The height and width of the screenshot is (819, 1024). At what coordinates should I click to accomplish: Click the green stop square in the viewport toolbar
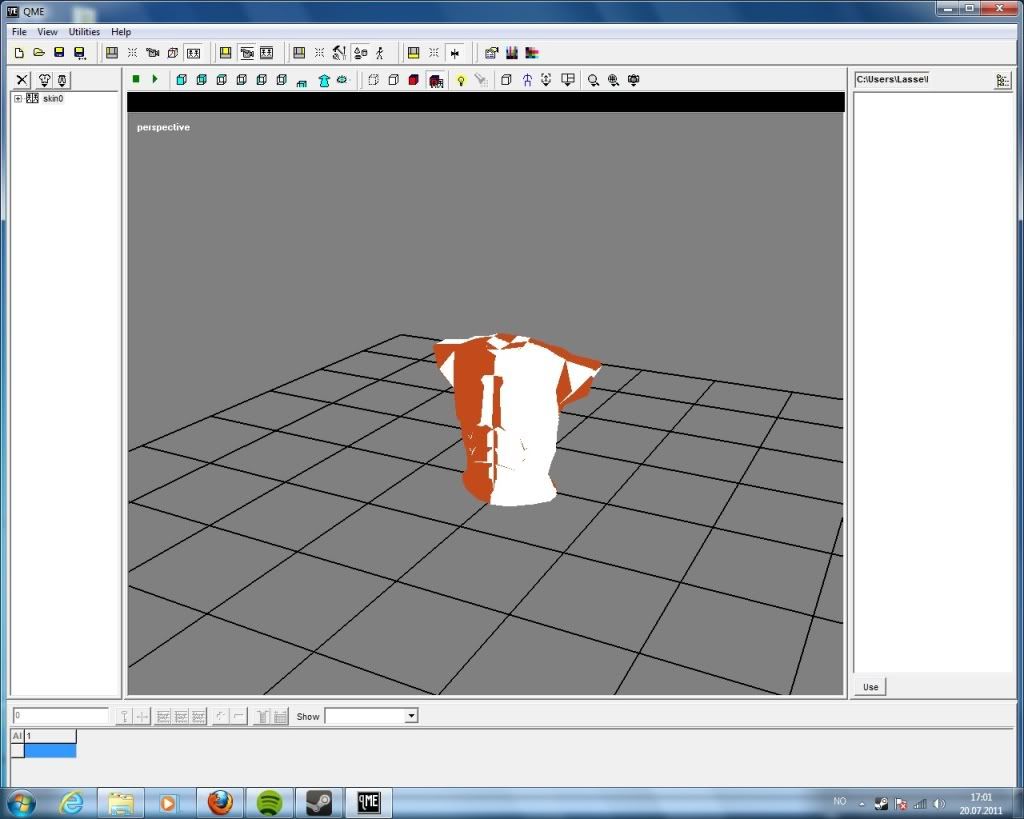tap(136, 79)
